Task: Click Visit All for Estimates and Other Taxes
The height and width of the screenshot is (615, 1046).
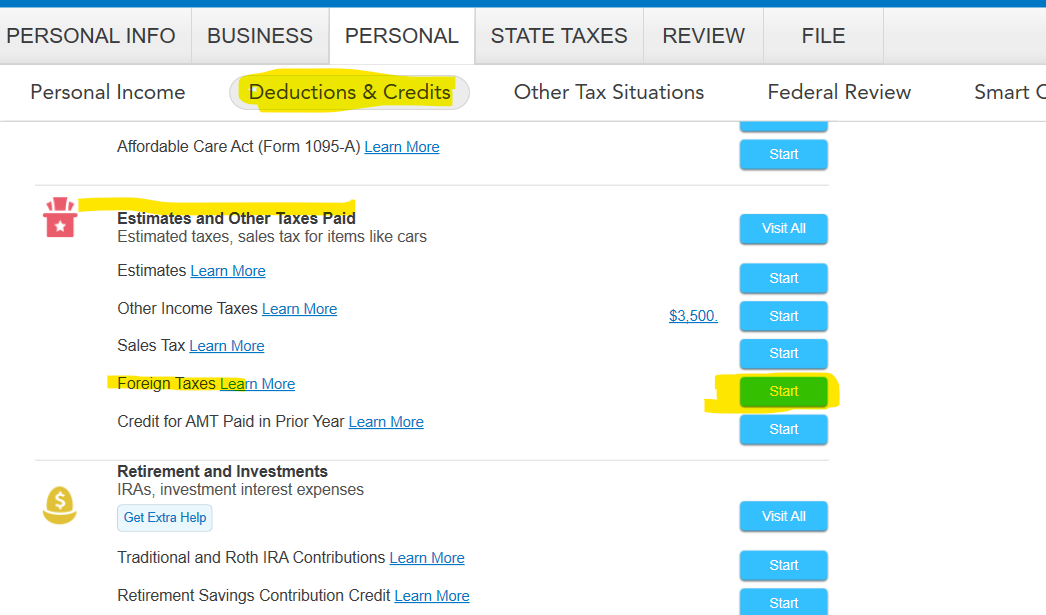Action: pyautogui.click(x=784, y=228)
